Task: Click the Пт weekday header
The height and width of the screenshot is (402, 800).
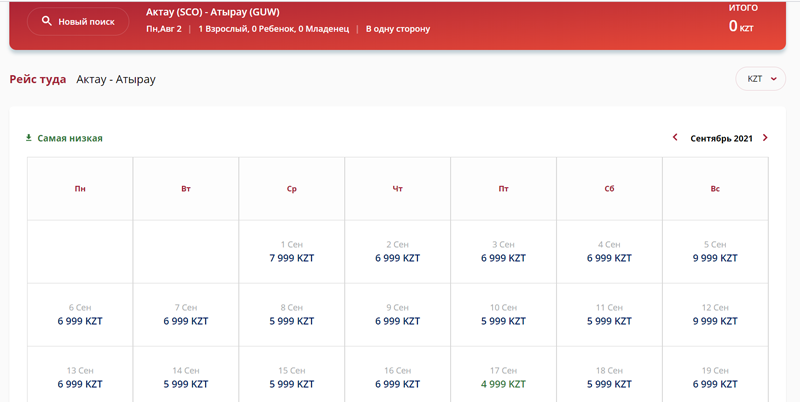Action: tap(503, 189)
